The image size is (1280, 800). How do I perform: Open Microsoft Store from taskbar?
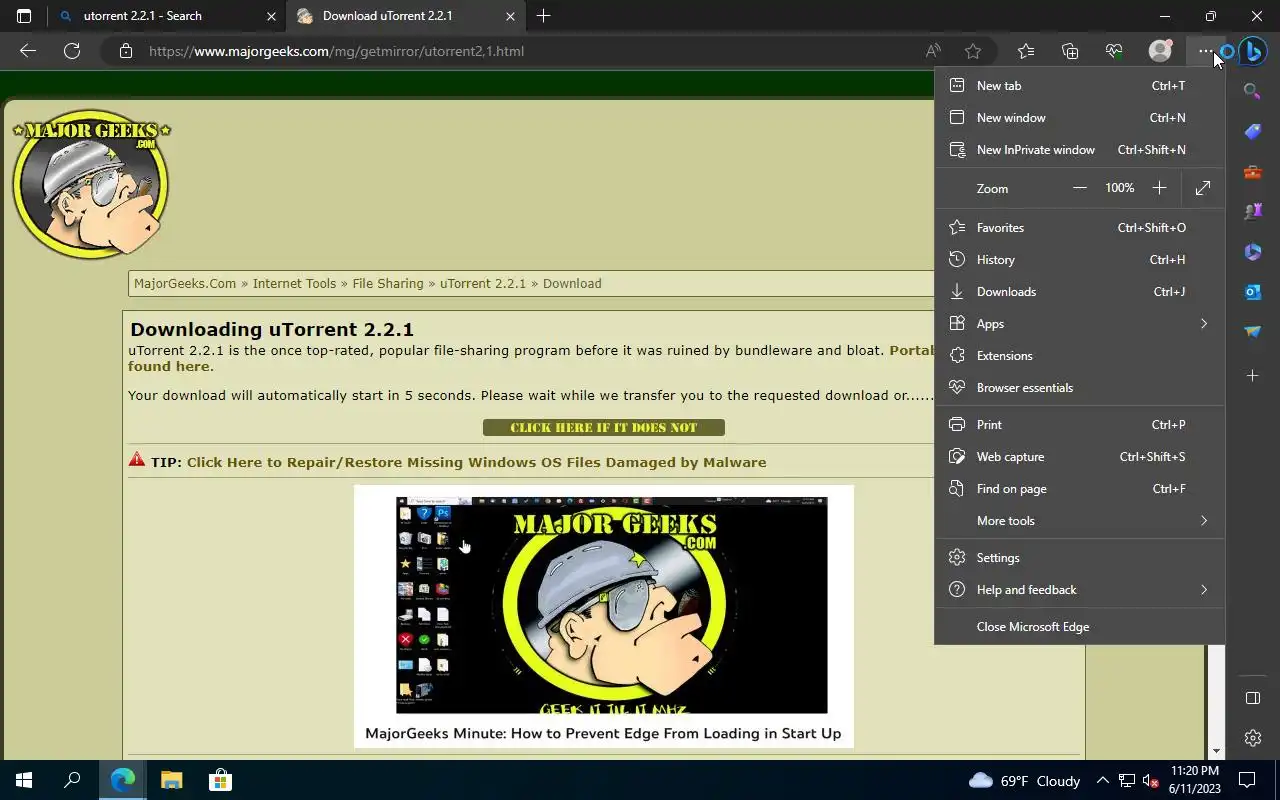point(220,780)
